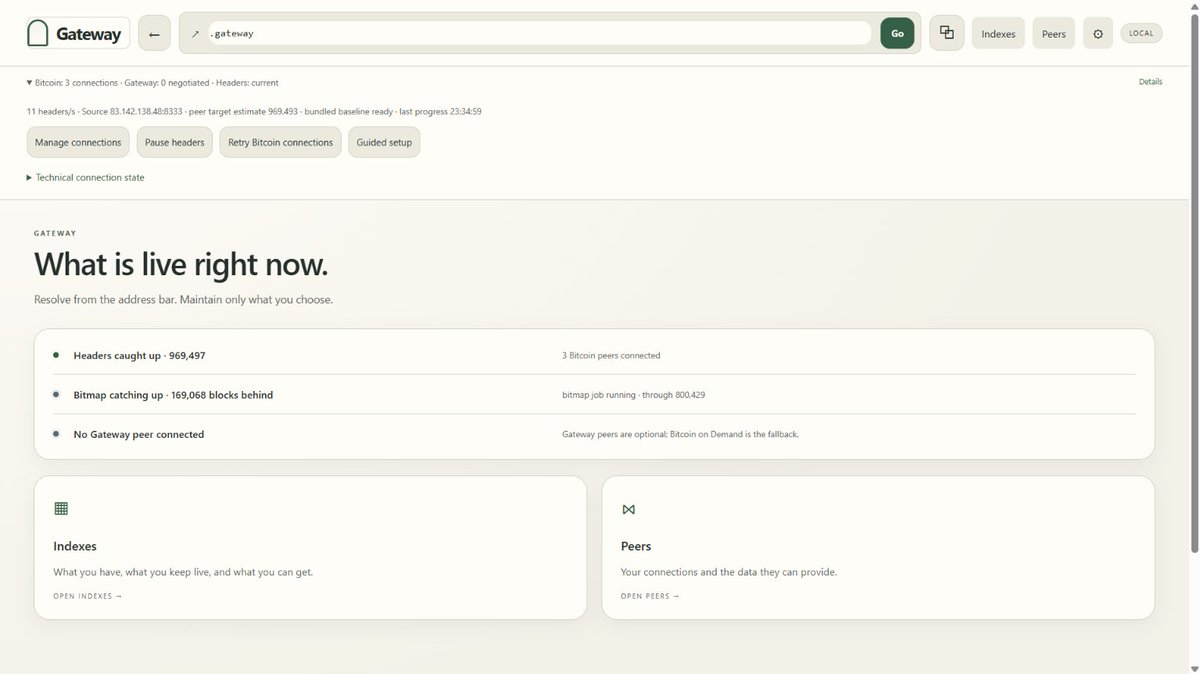The width and height of the screenshot is (1200, 674).
Task: Start the Guided setup
Action: tap(385, 142)
